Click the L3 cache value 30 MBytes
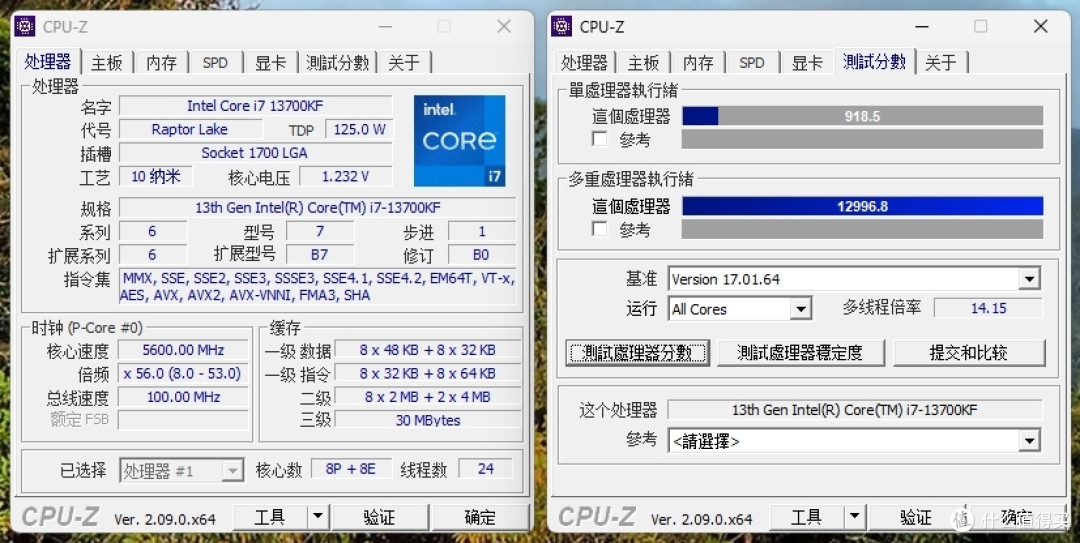The height and width of the screenshot is (543, 1080). pos(428,420)
